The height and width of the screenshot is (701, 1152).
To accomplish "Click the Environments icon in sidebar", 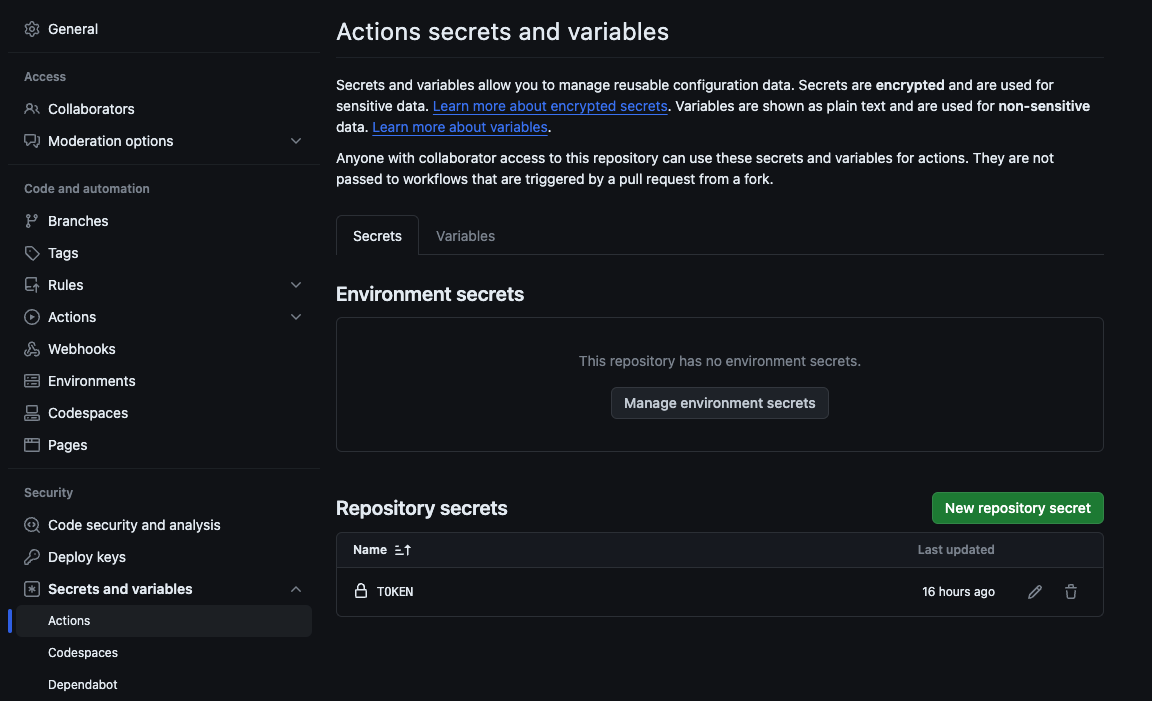I will 32,381.
